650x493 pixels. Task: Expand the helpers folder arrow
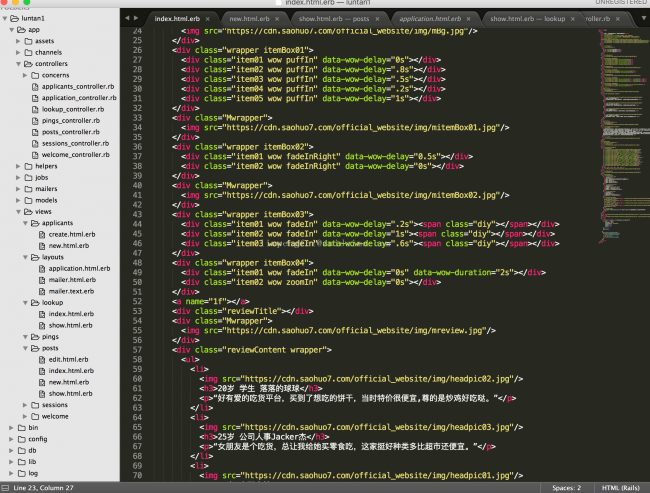coord(18,166)
